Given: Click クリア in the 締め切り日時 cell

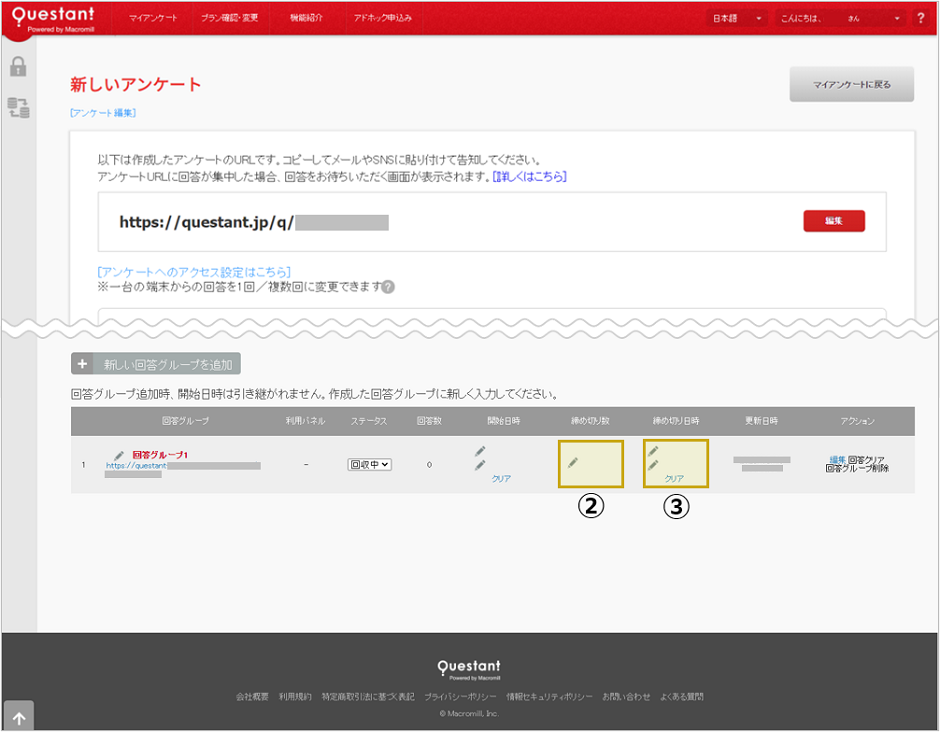Looking at the screenshot, I should [x=674, y=478].
